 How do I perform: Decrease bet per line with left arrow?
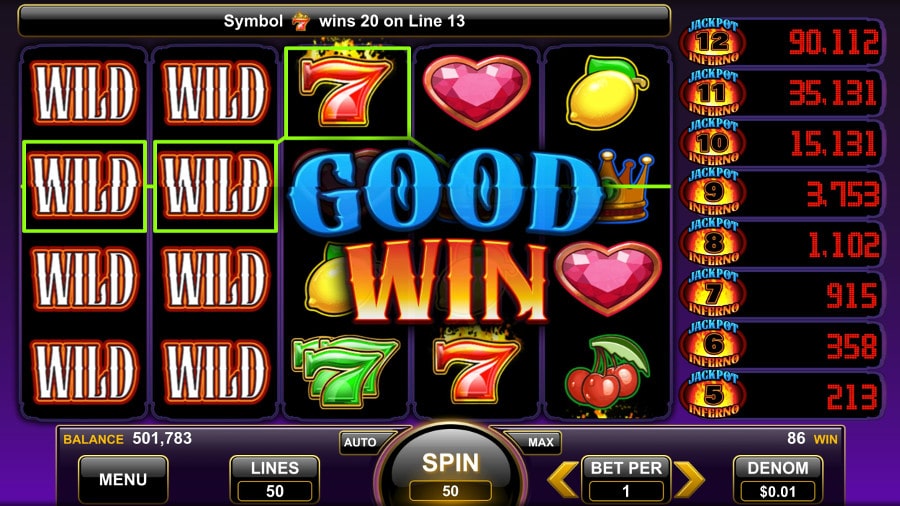[x=562, y=477]
